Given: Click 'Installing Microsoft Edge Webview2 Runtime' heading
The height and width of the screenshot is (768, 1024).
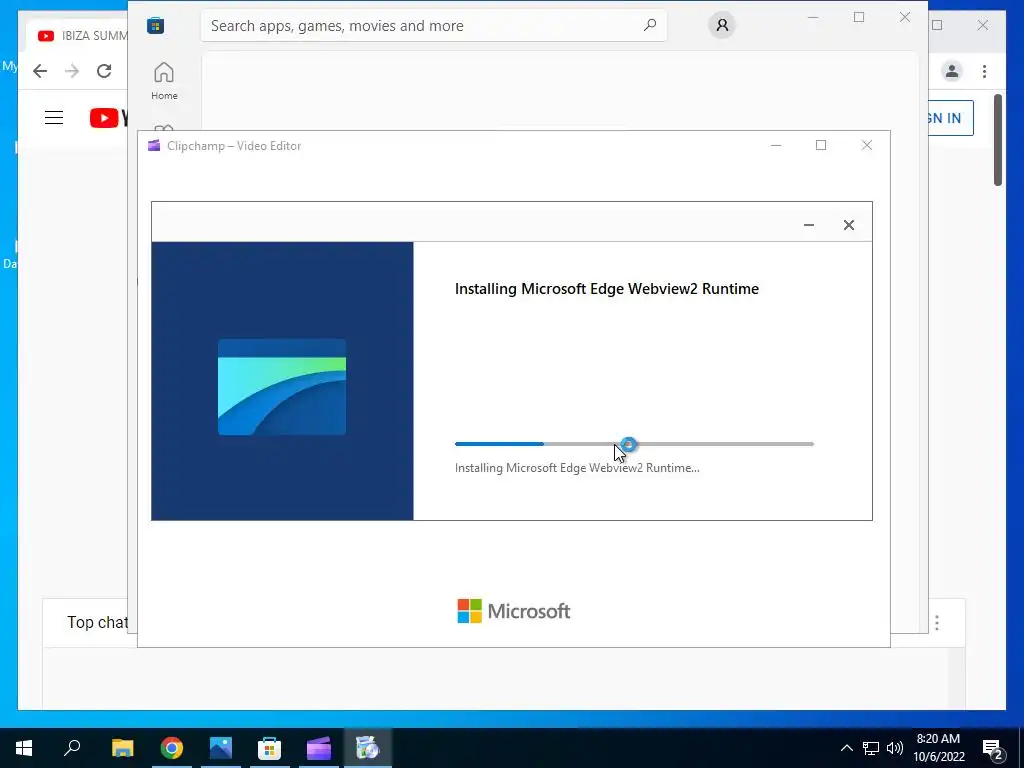Looking at the screenshot, I should (607, 289).
